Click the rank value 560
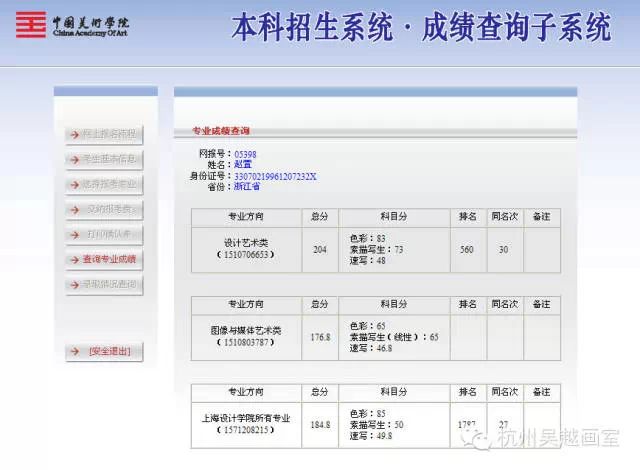This screenshot has width=640, height=470. [x=467, y=249]
